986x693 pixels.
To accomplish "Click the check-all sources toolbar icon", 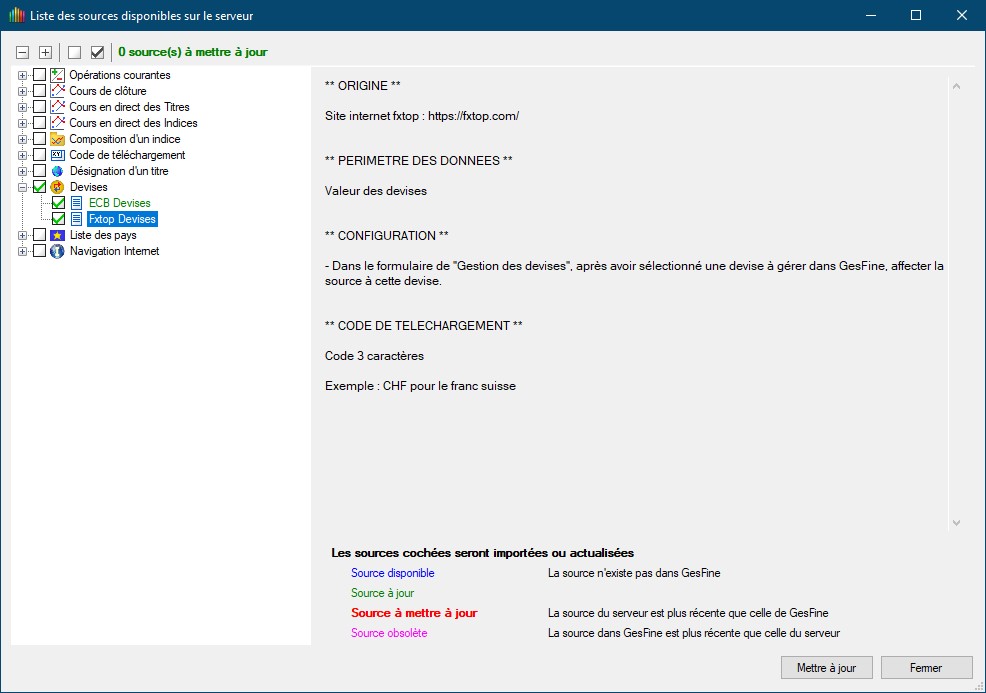I will tap(97, 52).
